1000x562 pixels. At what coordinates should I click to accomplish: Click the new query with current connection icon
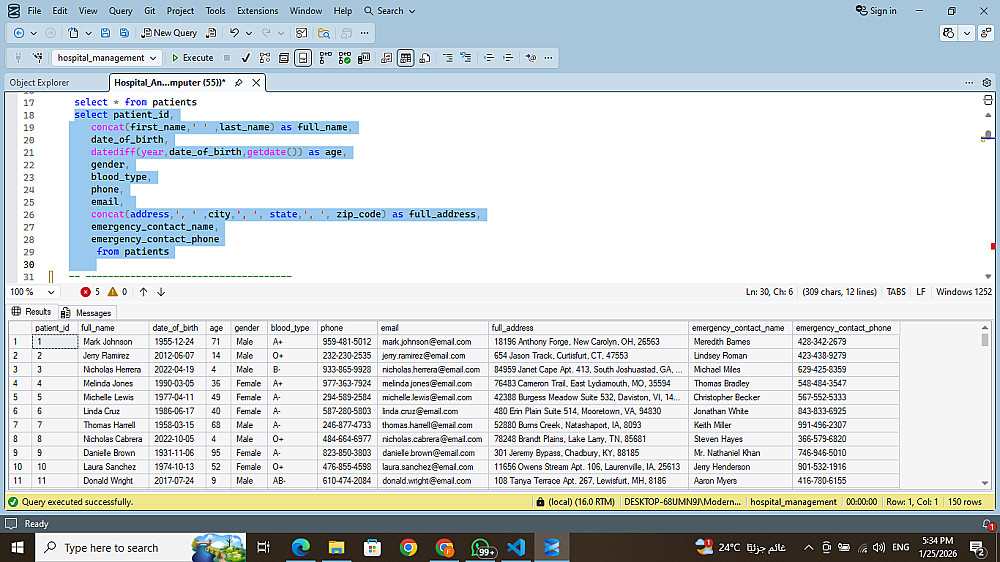pos(211,33)
